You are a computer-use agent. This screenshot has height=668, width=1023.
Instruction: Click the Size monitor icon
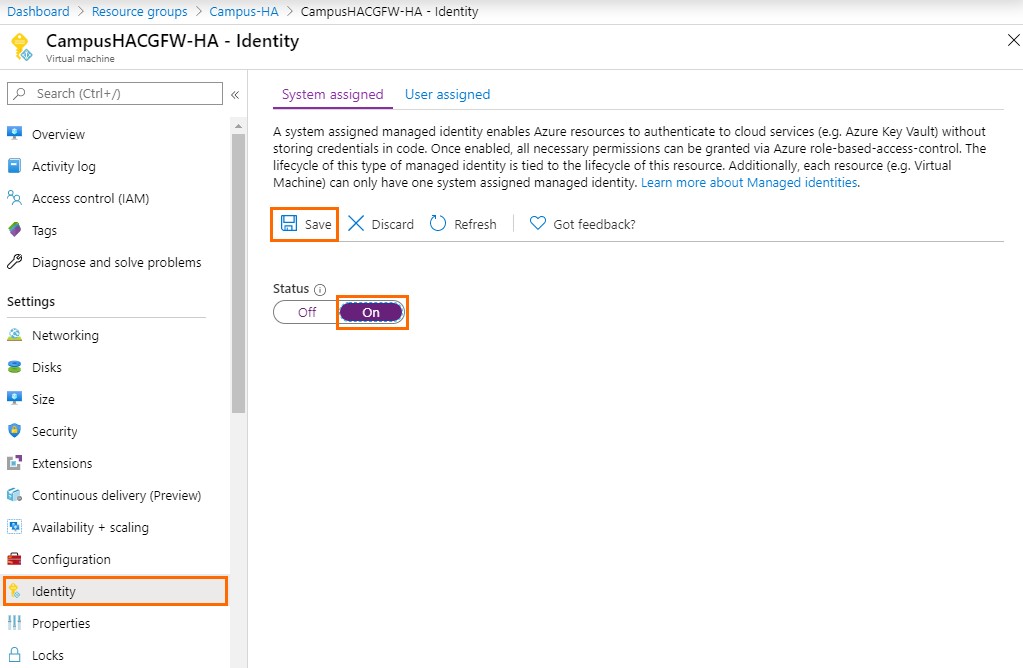click(14, 398)
